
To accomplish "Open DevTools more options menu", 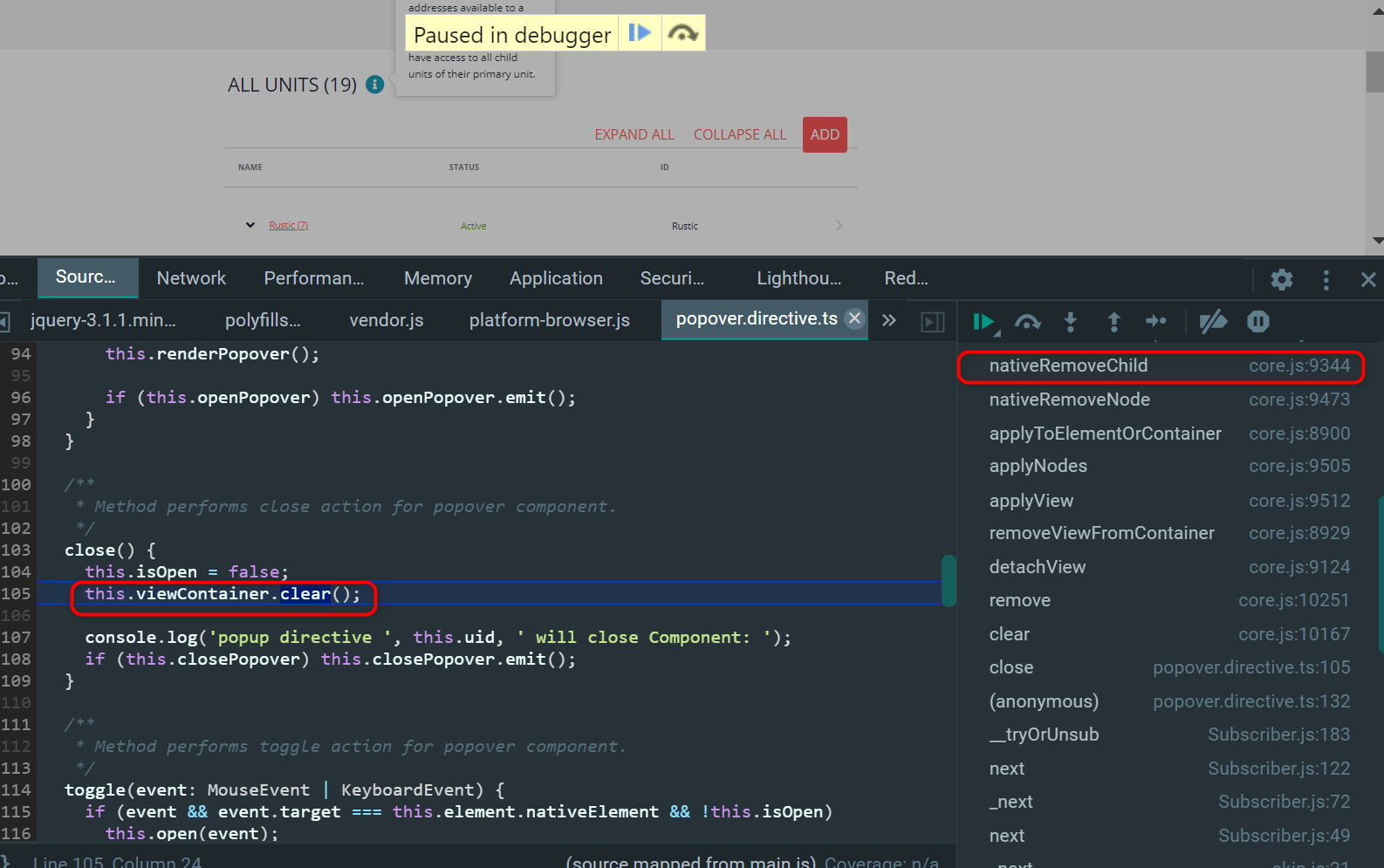I will 1326,279.
